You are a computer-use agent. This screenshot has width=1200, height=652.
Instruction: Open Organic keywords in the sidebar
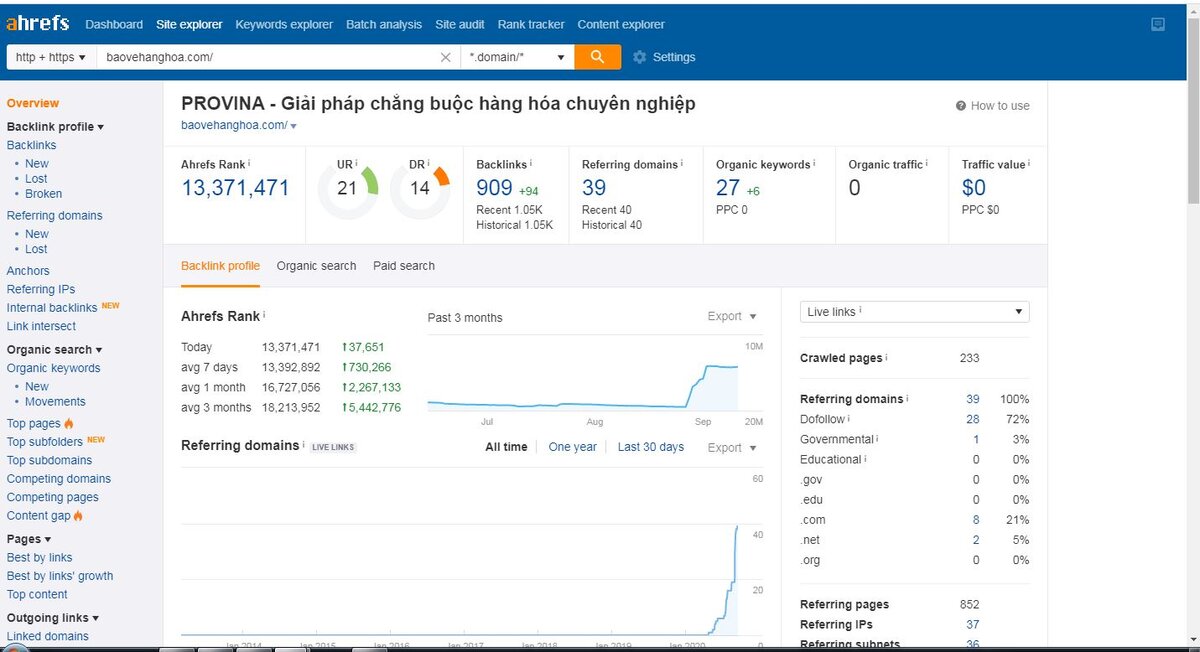click(54, 369)
